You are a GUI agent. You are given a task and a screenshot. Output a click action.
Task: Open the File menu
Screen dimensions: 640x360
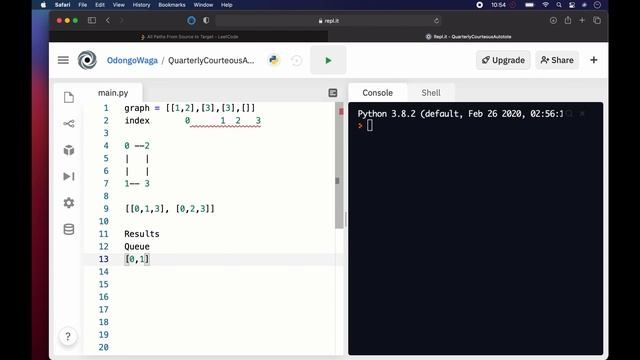point(82,5)
